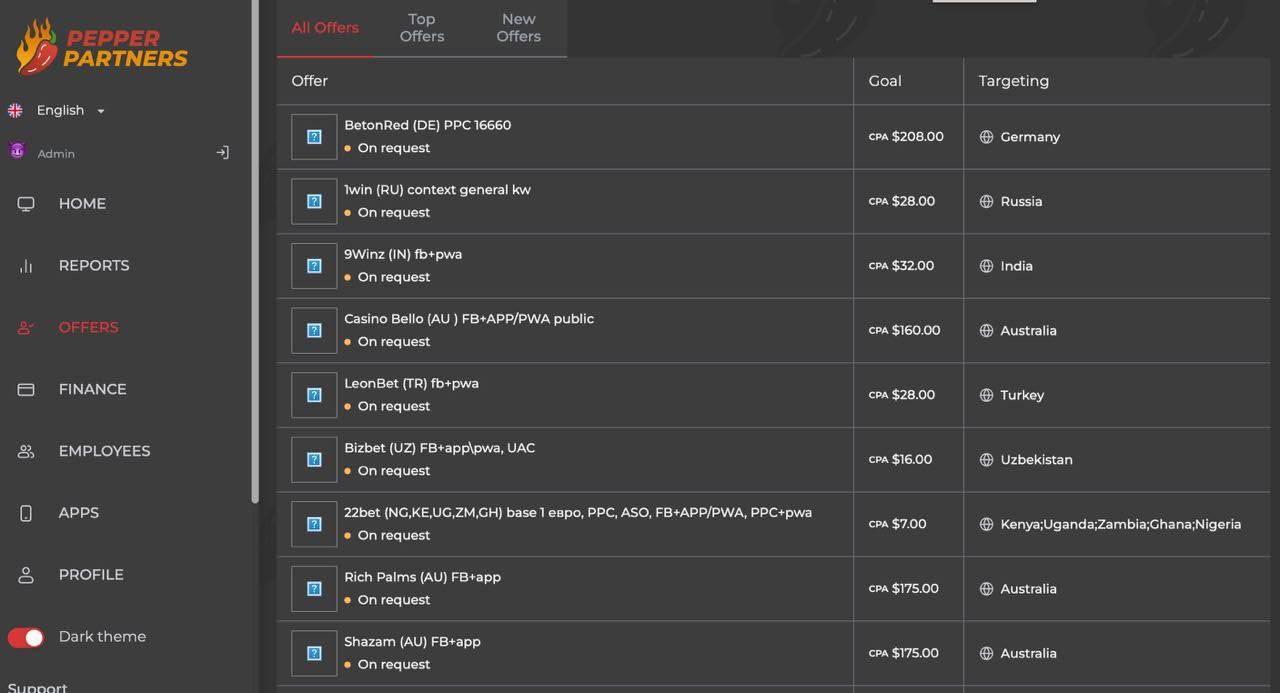Screen dimensions: 1280x693
Task: Click the Support link in sidebar
Action: tap(38, 687)
